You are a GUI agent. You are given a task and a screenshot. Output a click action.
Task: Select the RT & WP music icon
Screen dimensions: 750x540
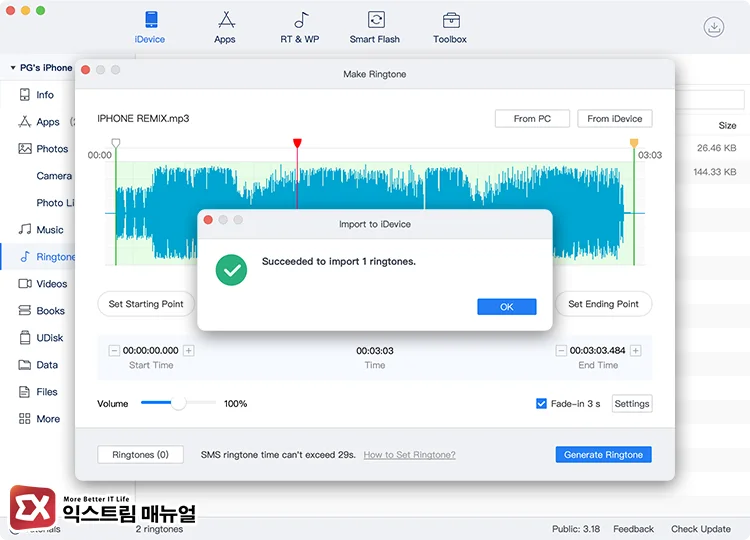click(x=300, y=21)
